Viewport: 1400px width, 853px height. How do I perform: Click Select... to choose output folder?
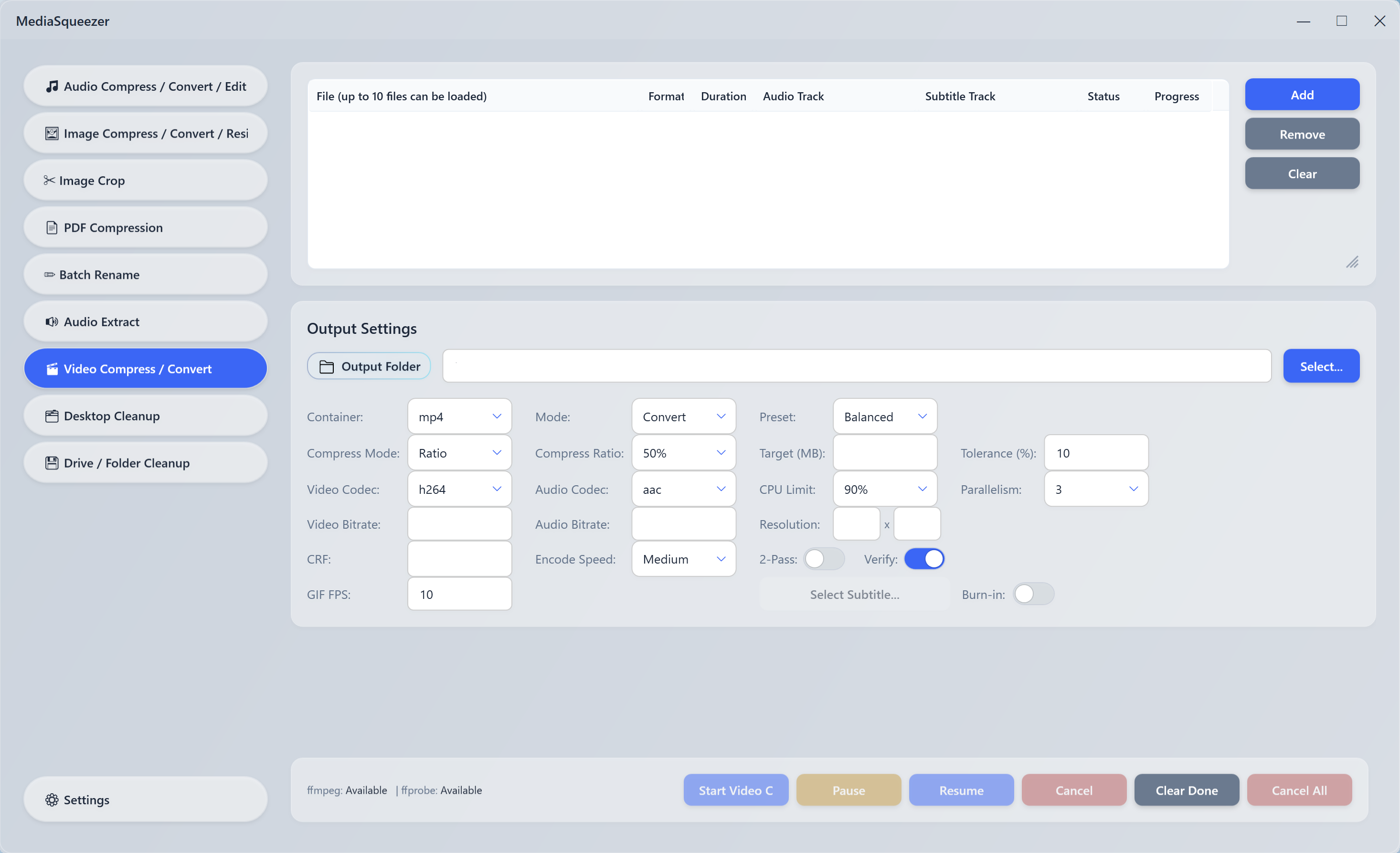(1321, 366)
